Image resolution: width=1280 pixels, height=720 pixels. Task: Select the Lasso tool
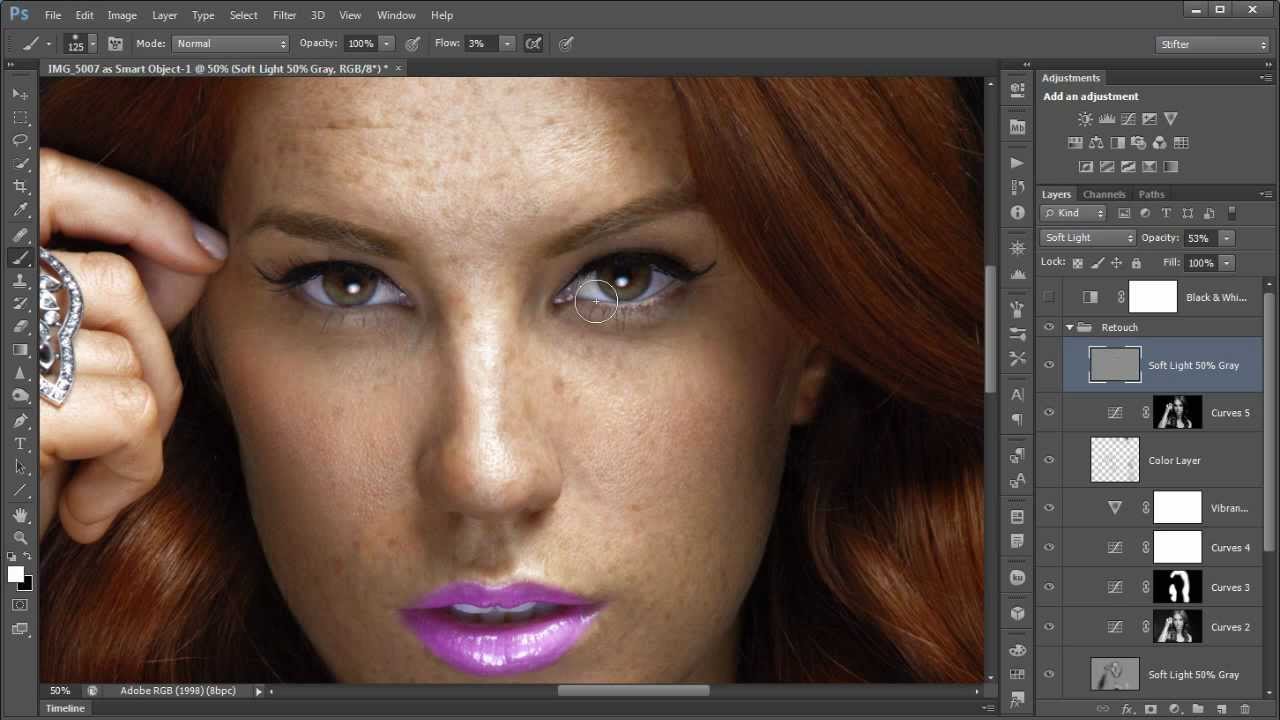20,141
